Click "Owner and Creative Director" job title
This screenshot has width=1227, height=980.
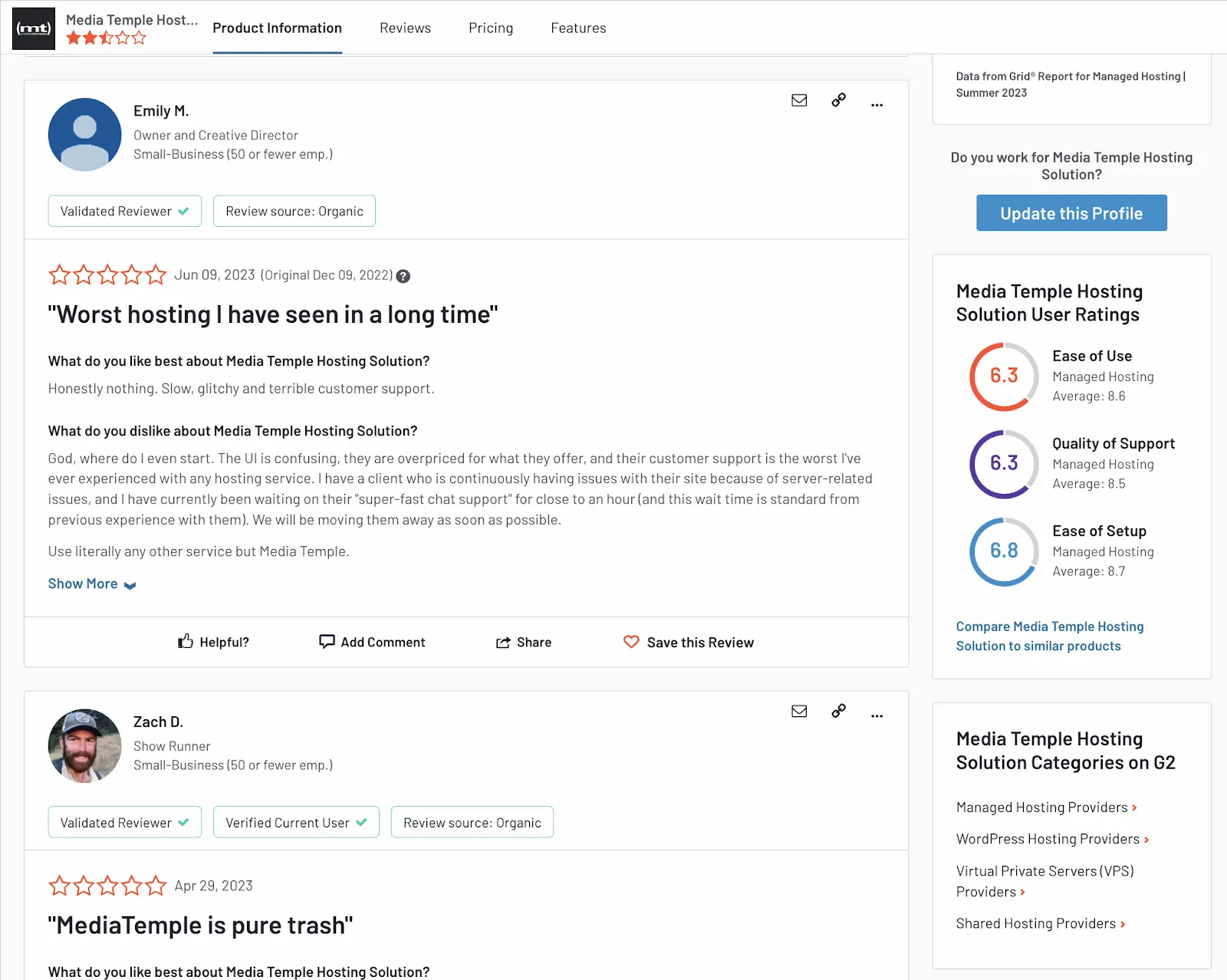click(215, 135)
